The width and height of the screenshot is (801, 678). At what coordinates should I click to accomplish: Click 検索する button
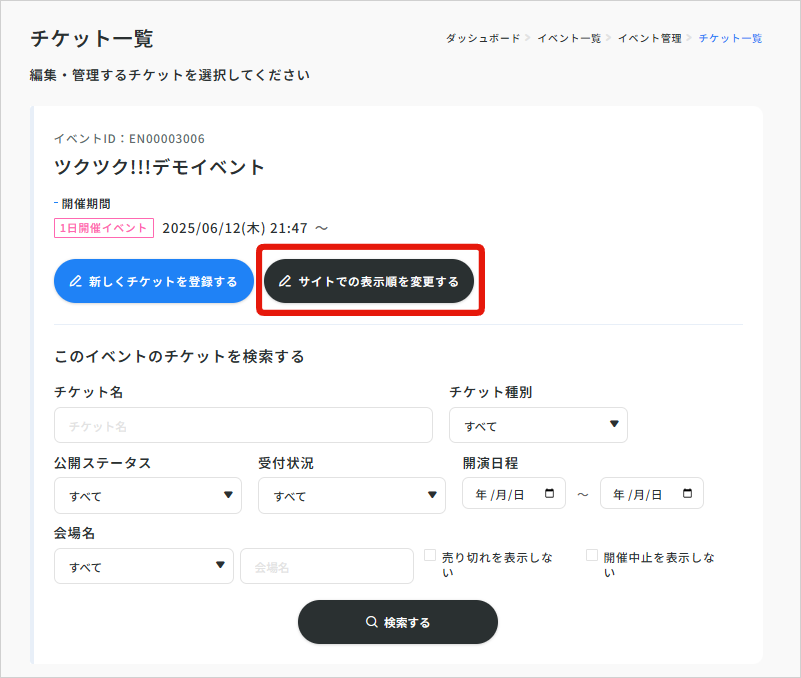[x=397, y=622]
